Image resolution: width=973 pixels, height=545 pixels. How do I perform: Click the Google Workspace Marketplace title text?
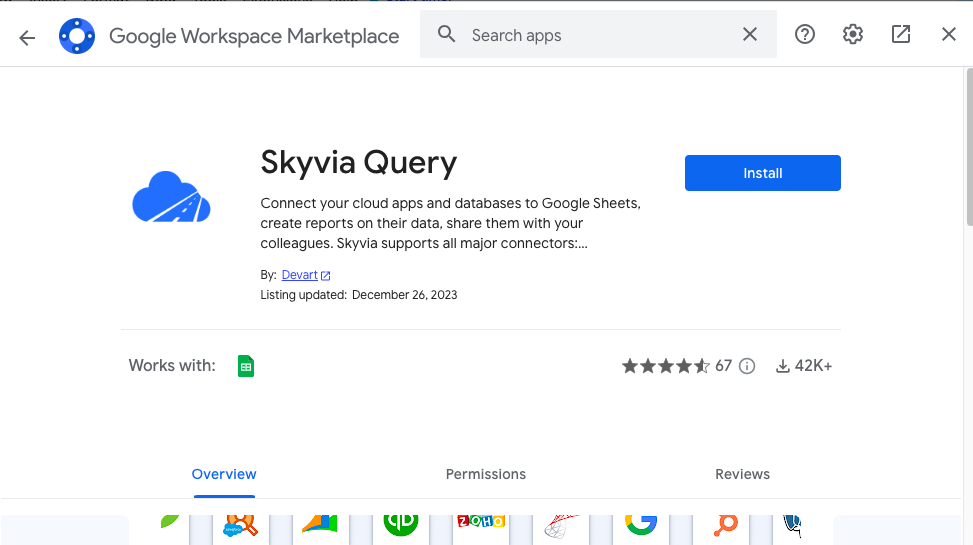254,36
